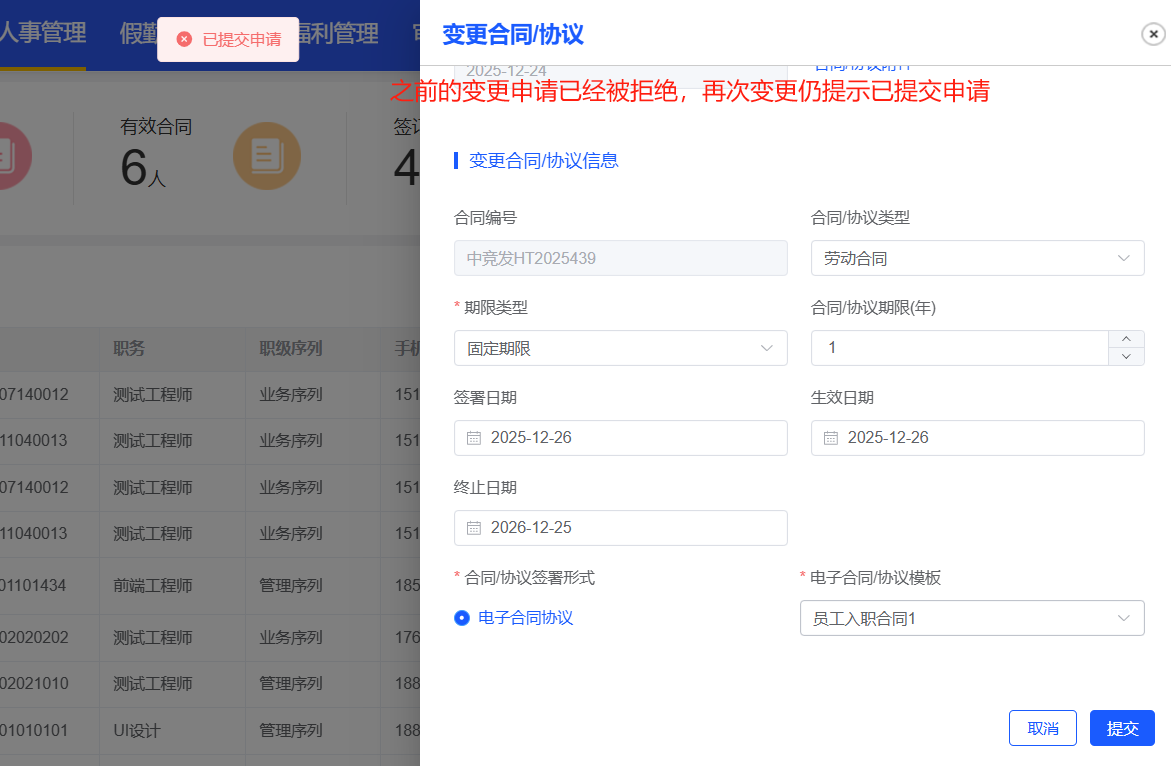Click the 合同编号 input field
Screen dimensions: 1171x766
[620, 258]
